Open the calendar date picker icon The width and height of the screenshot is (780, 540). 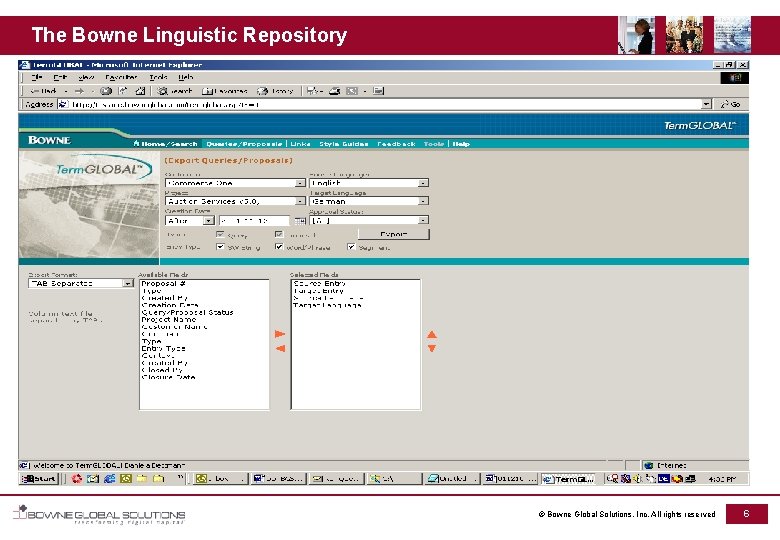tap(299, 221)
